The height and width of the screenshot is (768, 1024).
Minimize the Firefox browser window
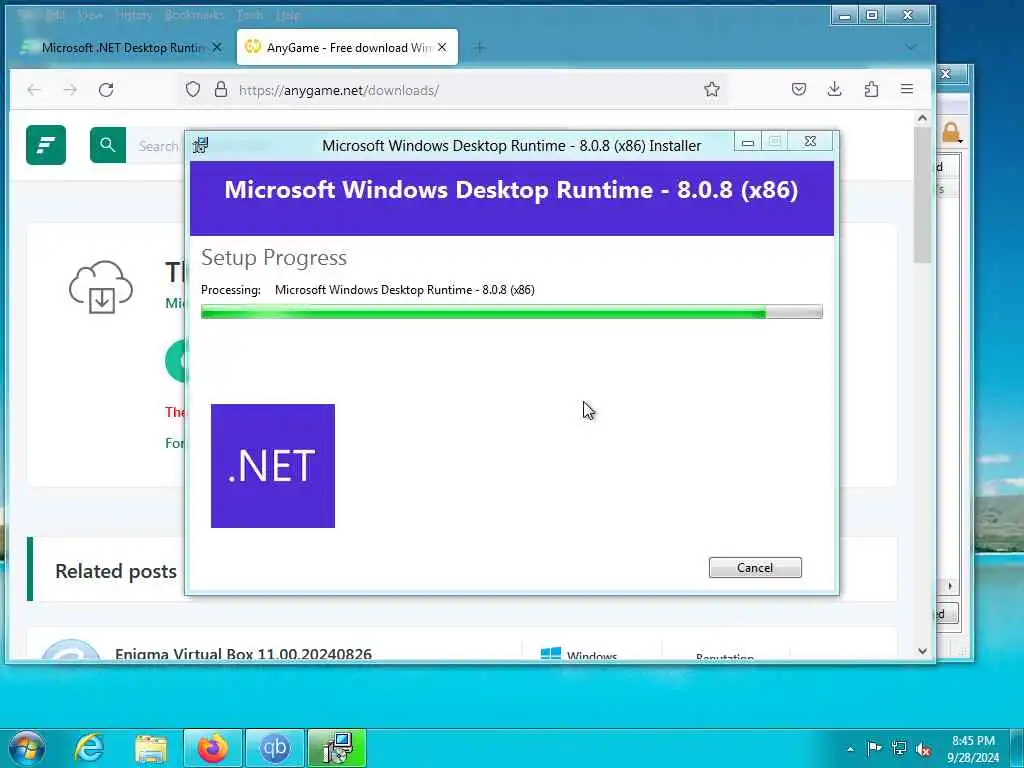pos(845,15)
